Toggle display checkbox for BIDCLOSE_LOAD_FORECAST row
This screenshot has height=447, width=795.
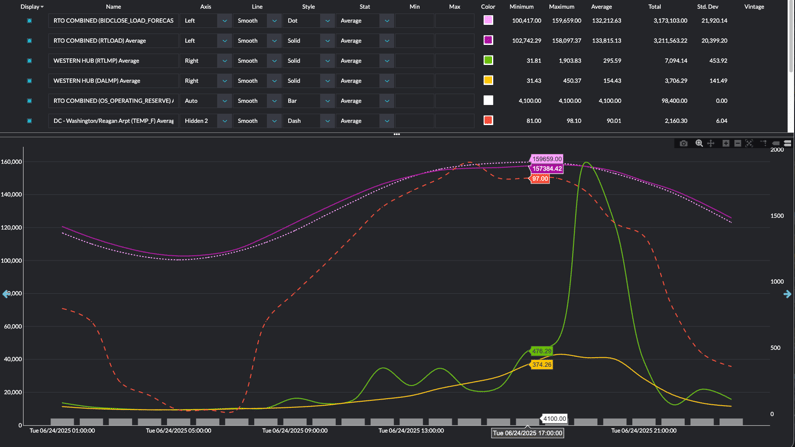coord(29,21)
